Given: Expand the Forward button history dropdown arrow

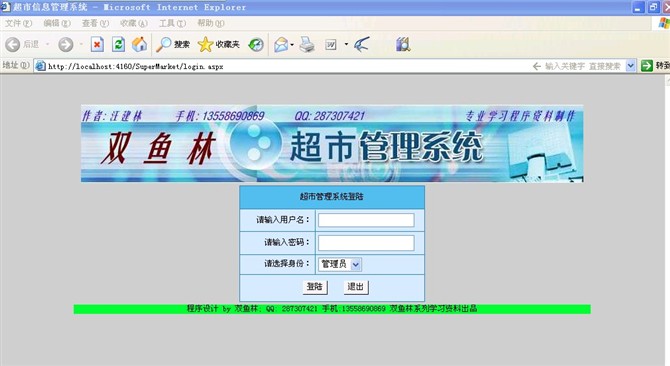Looking at the screenshot, I should click(x=81, y=44).
